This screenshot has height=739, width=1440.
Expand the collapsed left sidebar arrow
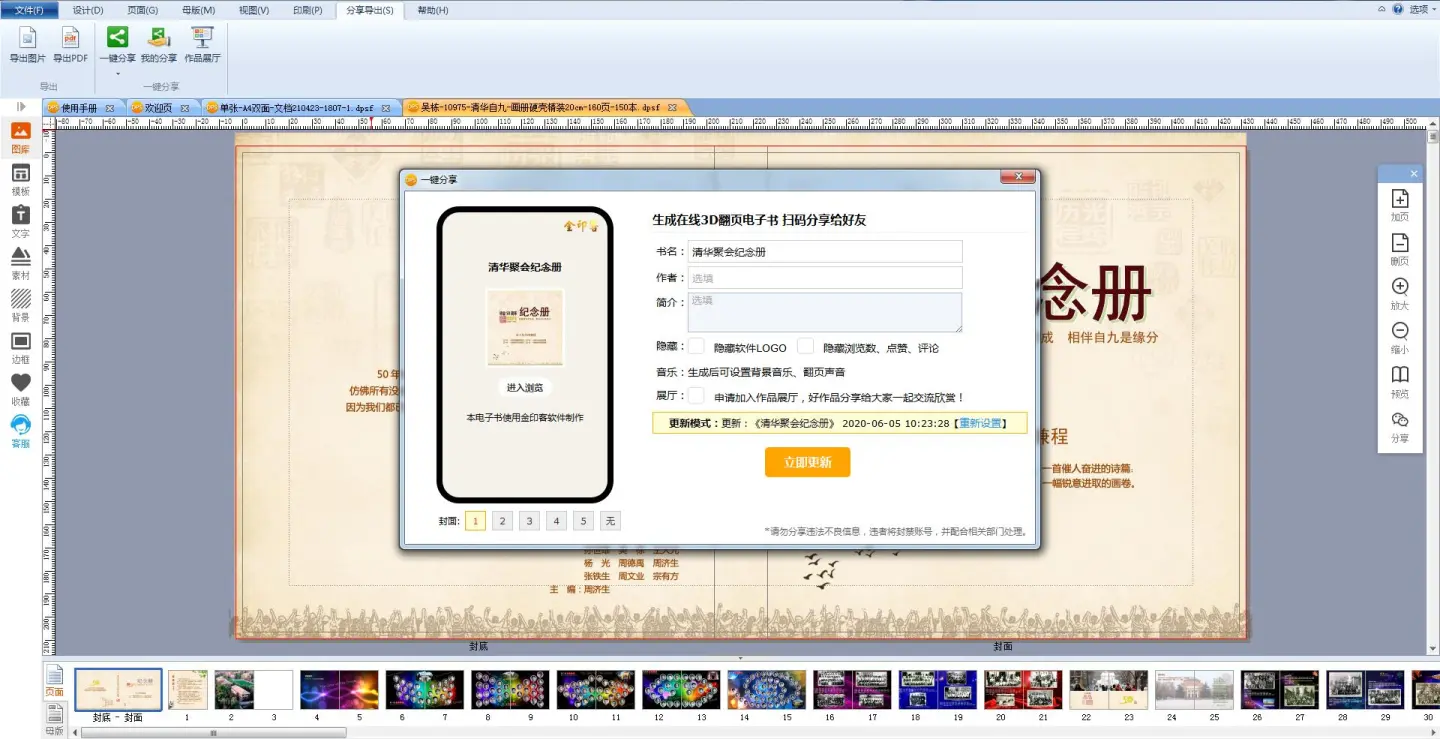(x=21, y=106)
